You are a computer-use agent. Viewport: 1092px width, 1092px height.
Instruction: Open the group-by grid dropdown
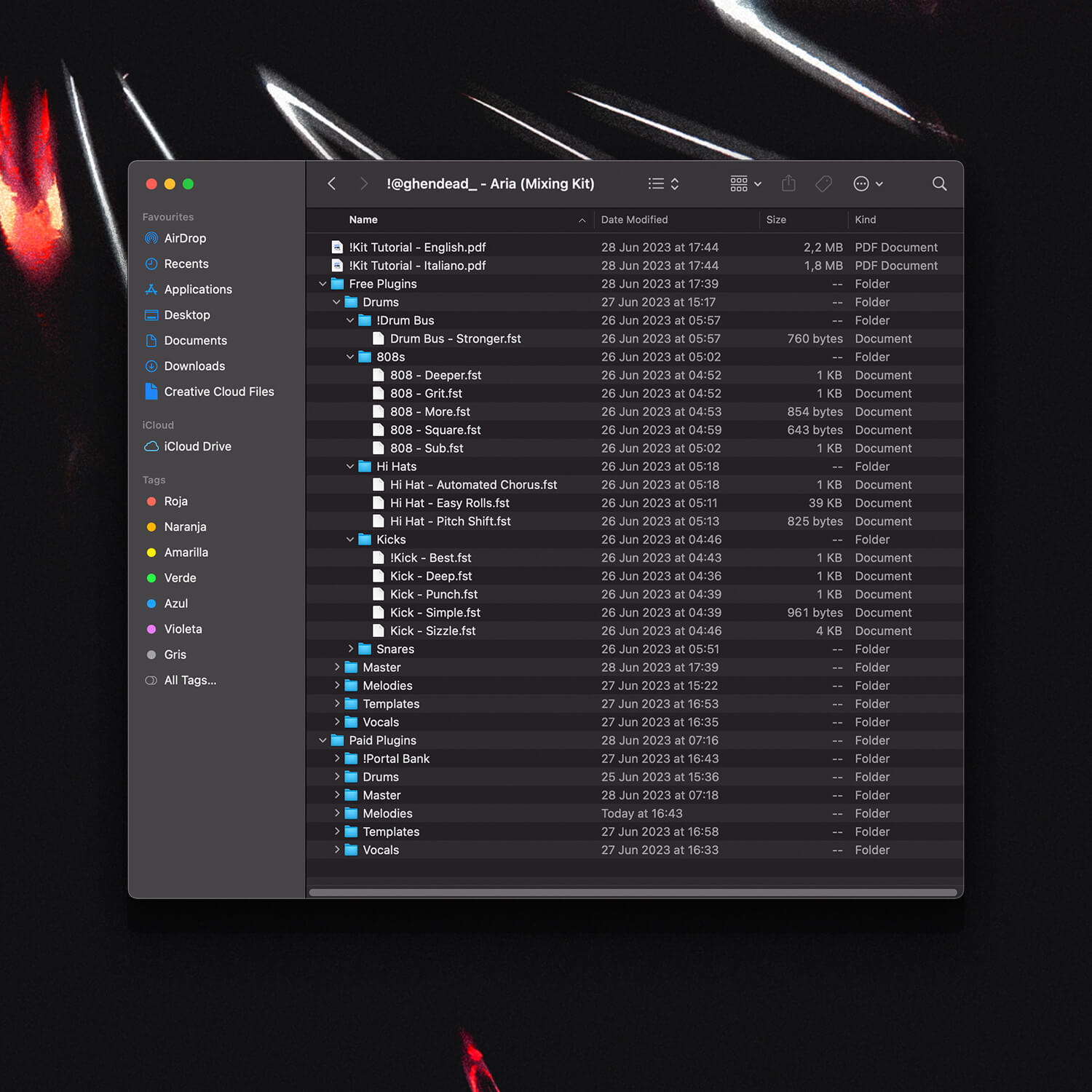(x=746, y=184)
